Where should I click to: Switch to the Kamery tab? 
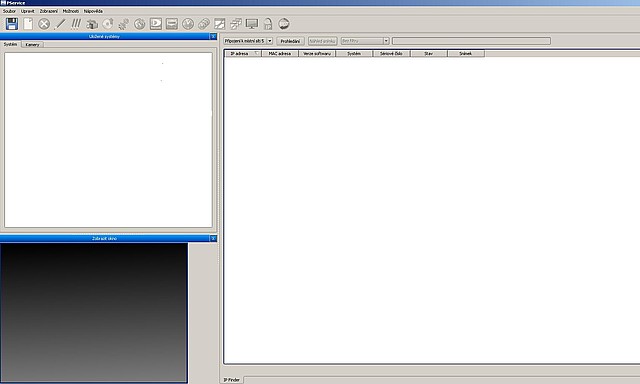32,44
